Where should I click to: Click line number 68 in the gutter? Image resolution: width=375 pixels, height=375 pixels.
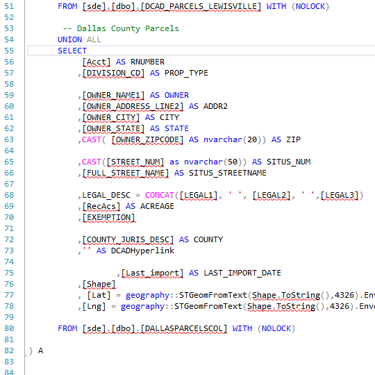9,195
